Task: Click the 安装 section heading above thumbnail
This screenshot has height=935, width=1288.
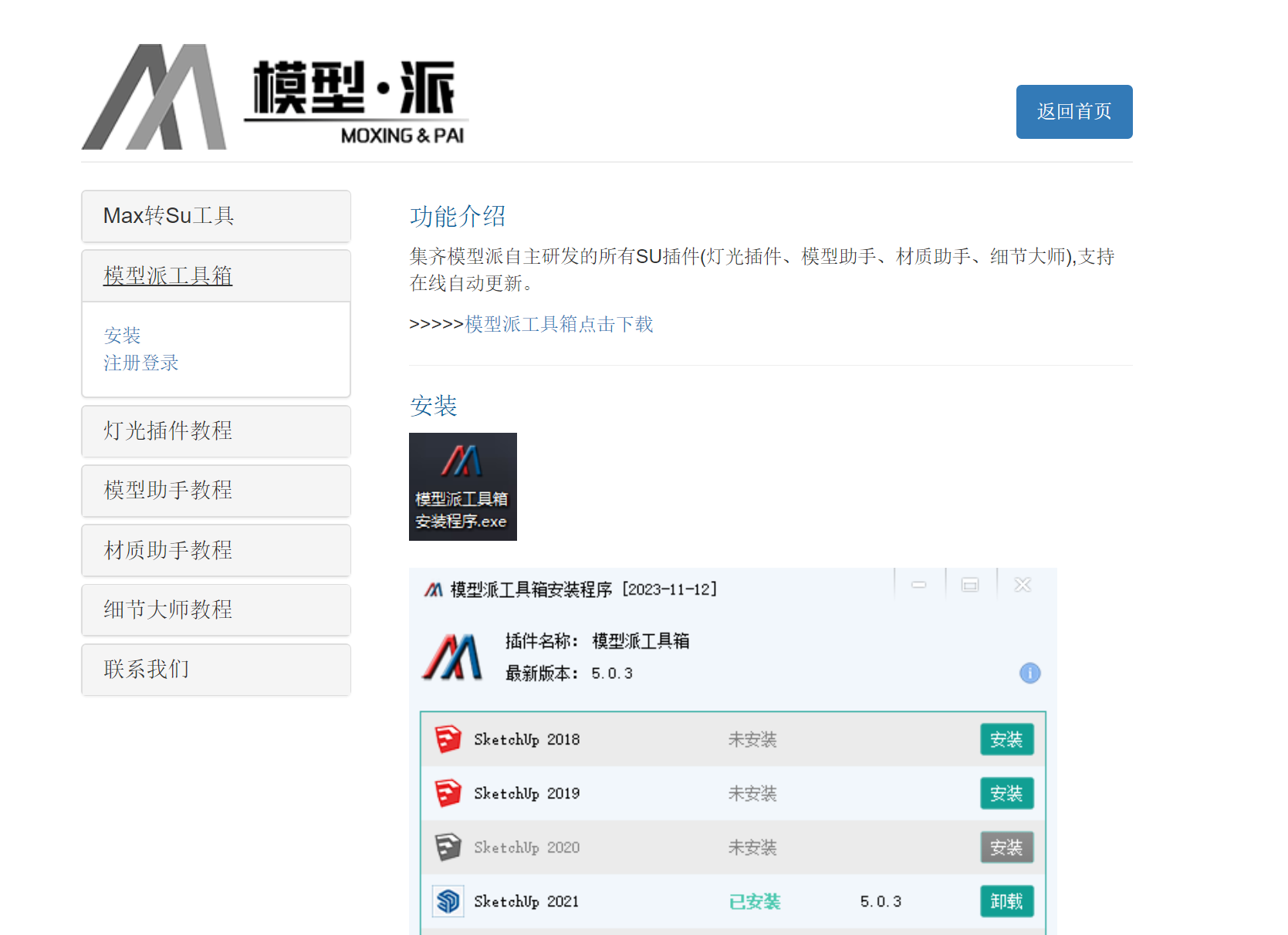Action: click(x=434, y=406)
